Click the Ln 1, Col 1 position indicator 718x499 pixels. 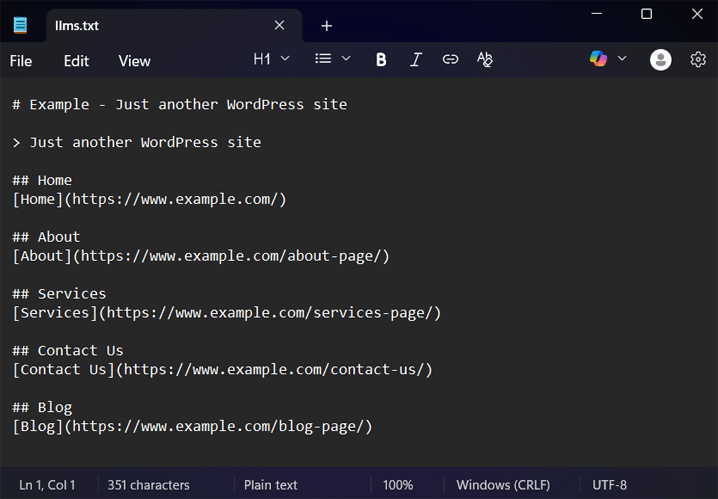[x=47, y=485]
